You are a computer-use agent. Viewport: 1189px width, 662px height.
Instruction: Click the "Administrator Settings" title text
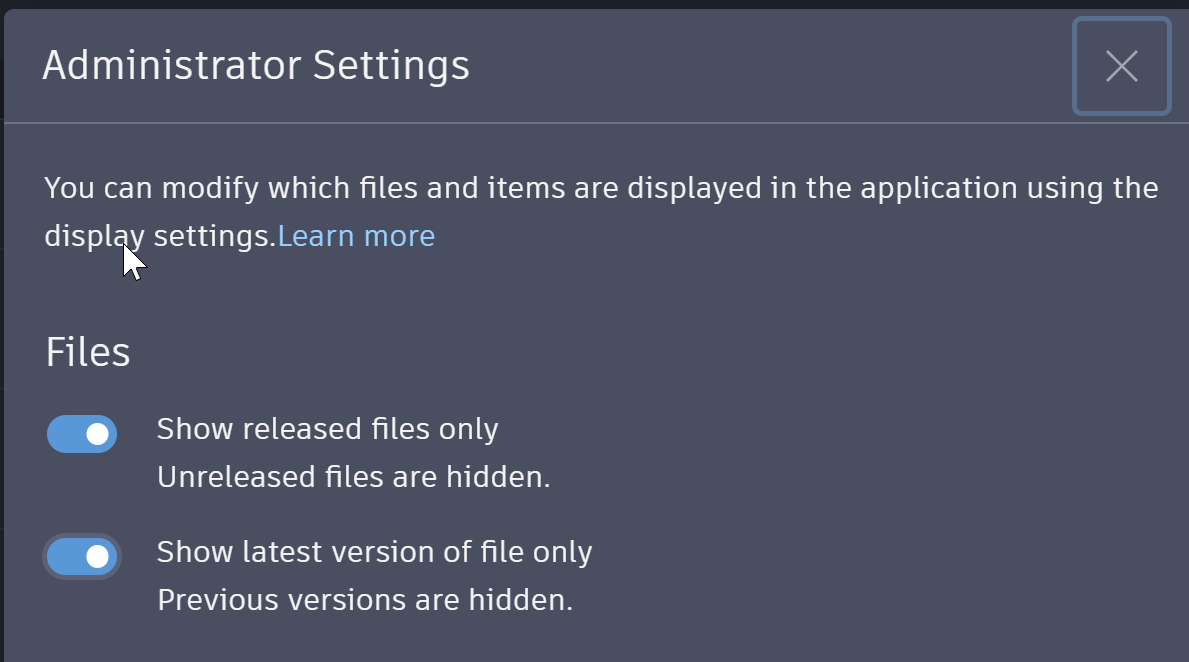[x=256, y=64]
